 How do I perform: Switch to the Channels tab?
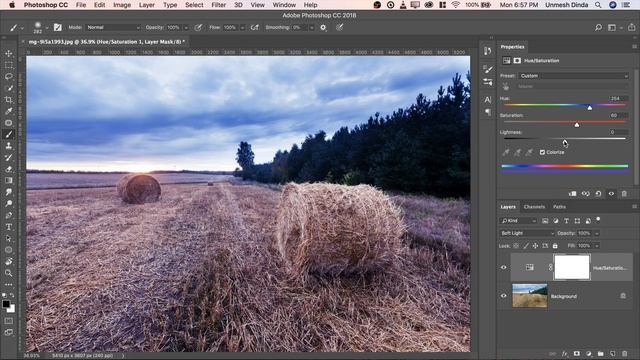point(534,207)
